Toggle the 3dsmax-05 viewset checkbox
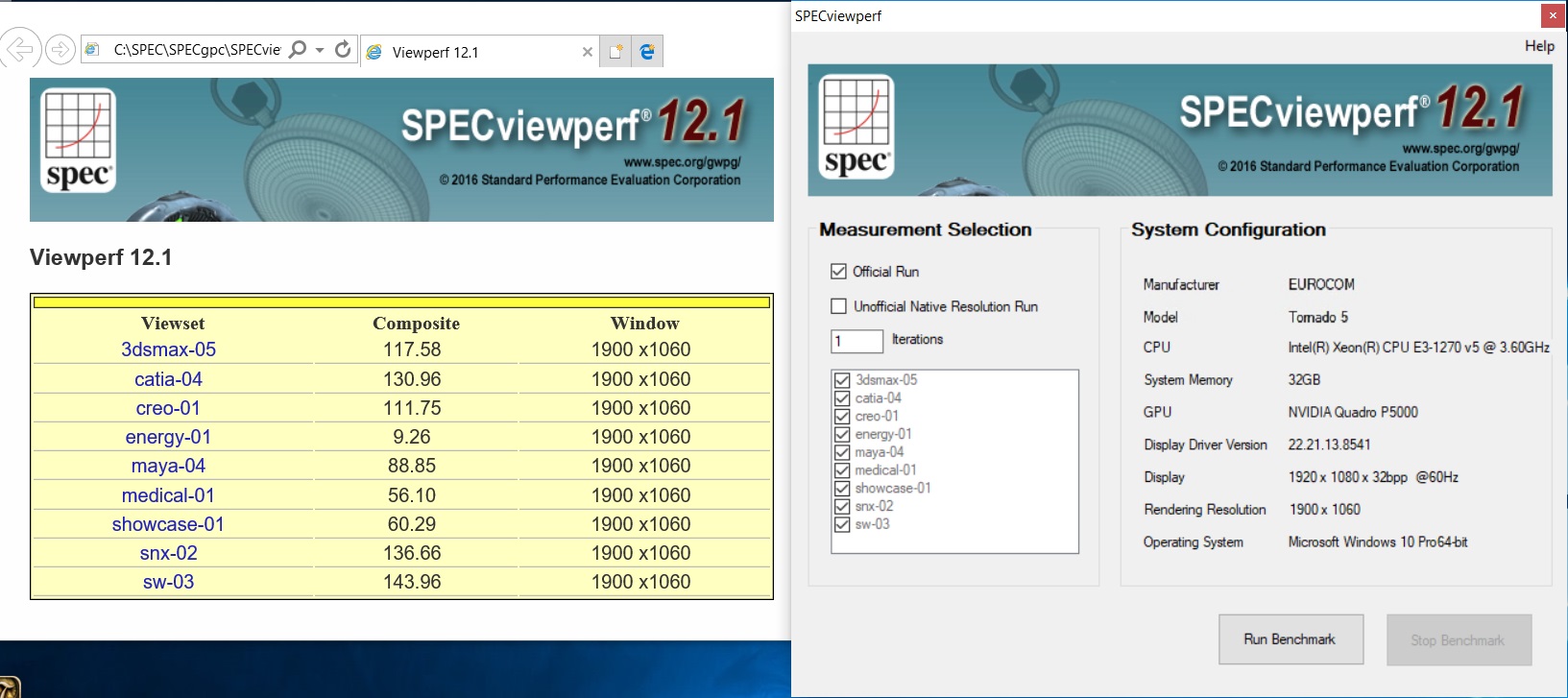Screen dimensions: 1568x698 pyautogui.click(x=842, y=380)
